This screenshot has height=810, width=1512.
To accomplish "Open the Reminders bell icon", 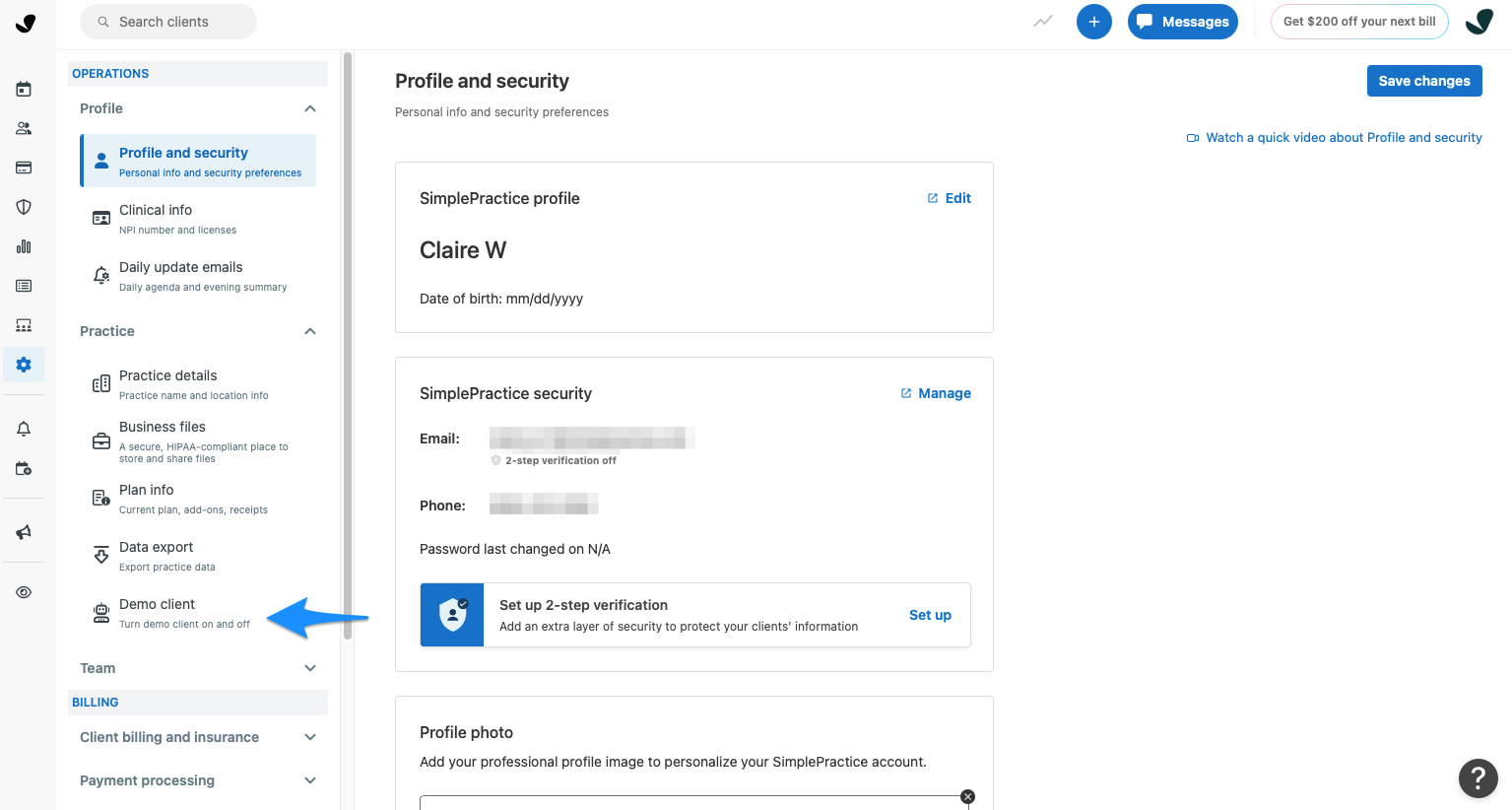I will coord(24,429).
